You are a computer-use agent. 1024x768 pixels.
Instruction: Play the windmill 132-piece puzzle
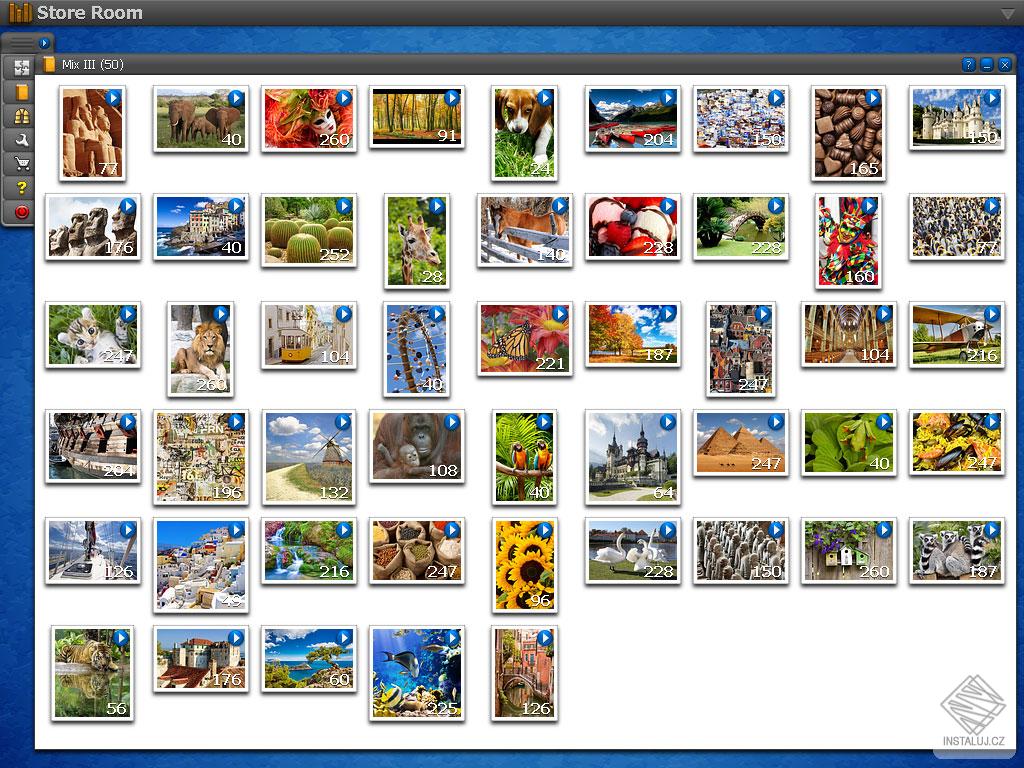coord(343,423)
